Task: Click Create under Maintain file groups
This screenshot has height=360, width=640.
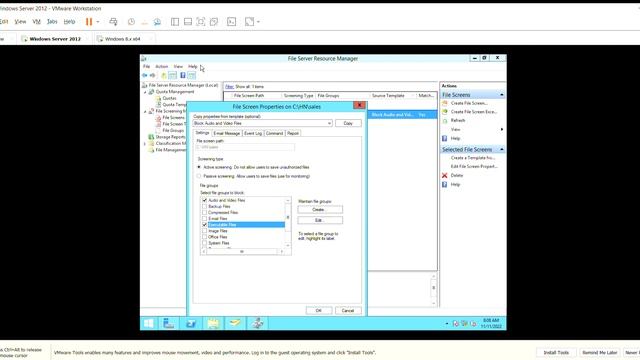Action: coord(320,210)
